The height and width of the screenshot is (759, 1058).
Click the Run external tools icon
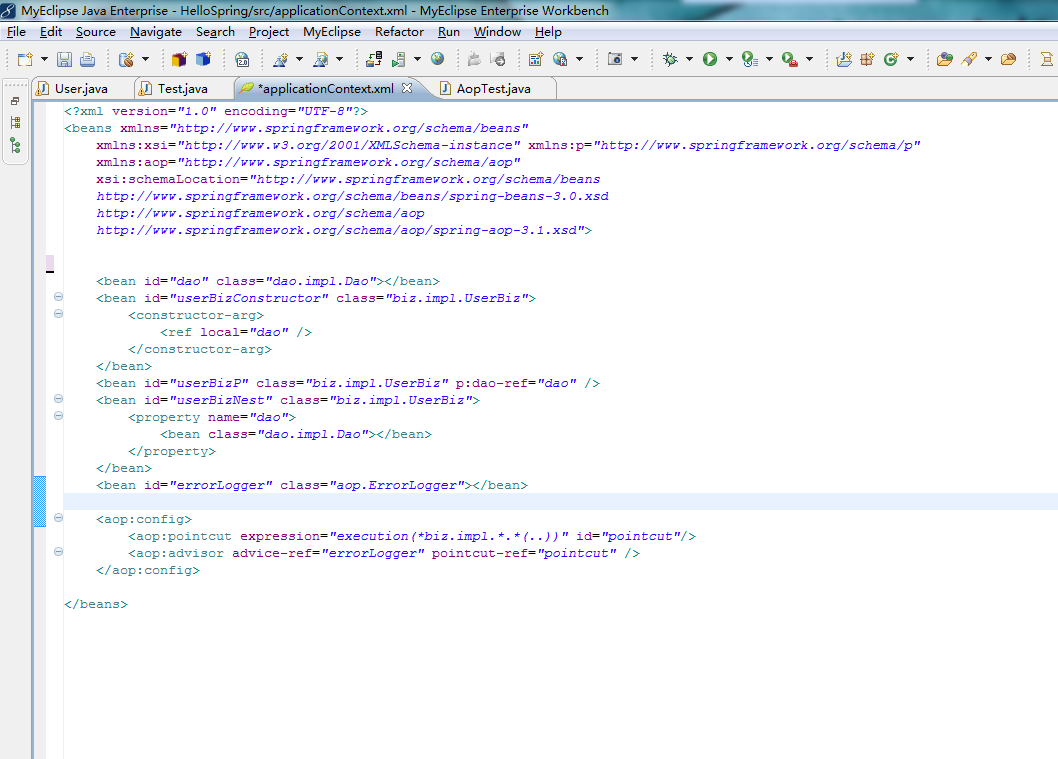click(789, 59)
